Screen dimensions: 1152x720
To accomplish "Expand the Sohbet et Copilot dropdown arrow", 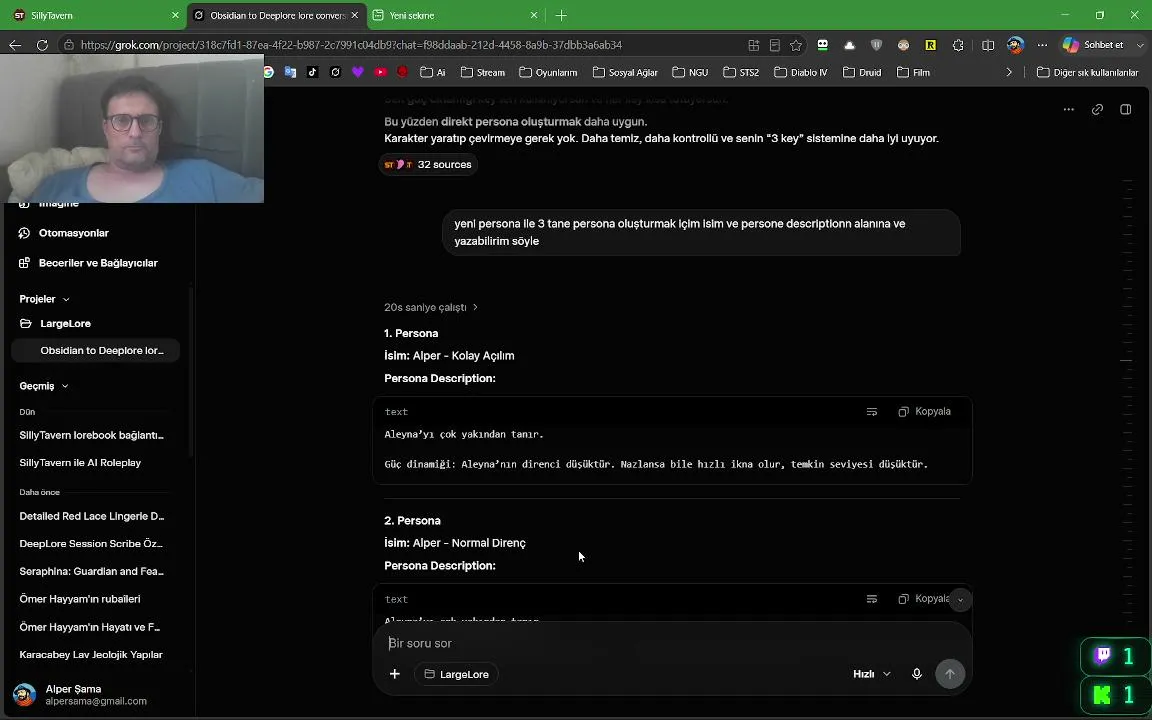I will tap(1140, 45).
